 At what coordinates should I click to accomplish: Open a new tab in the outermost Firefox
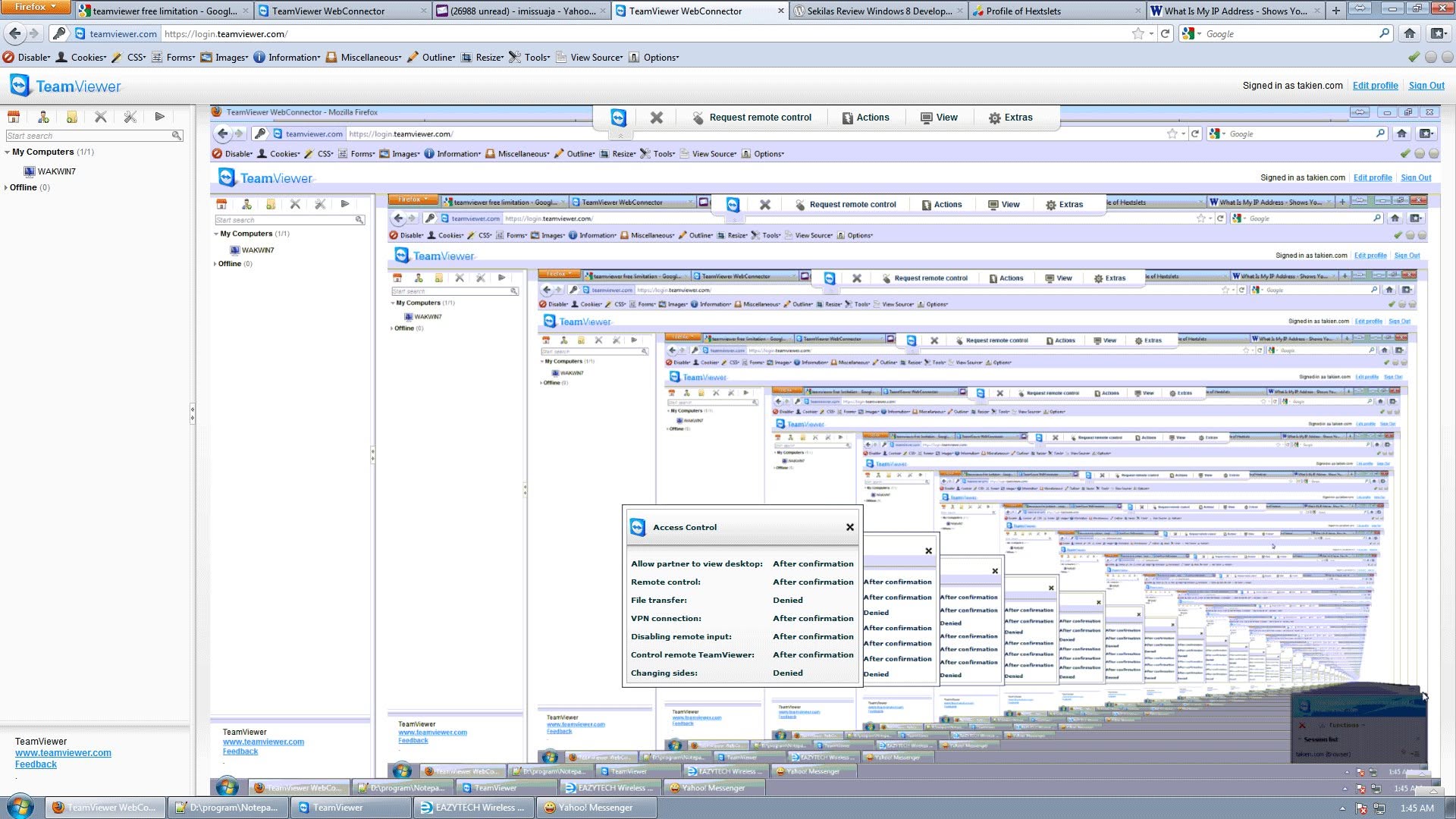click(1336, 11)
